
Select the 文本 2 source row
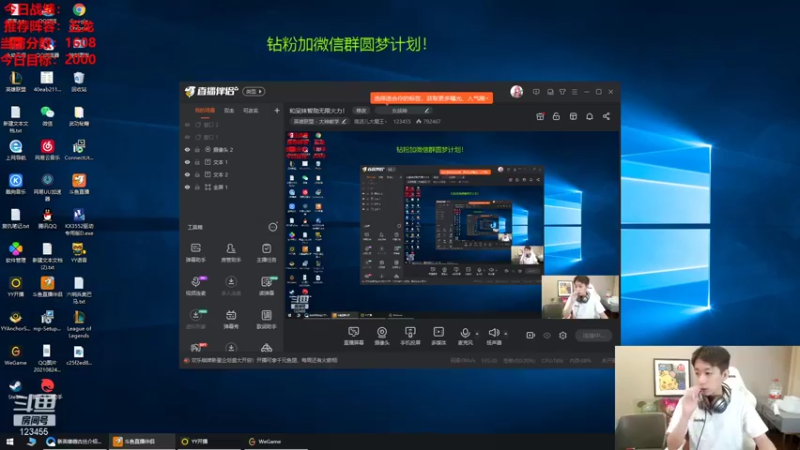232,174
